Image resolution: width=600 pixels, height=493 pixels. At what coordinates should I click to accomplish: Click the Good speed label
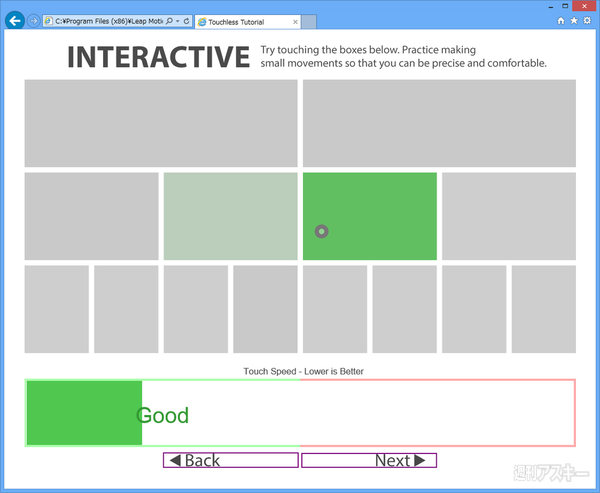[163, 415]
